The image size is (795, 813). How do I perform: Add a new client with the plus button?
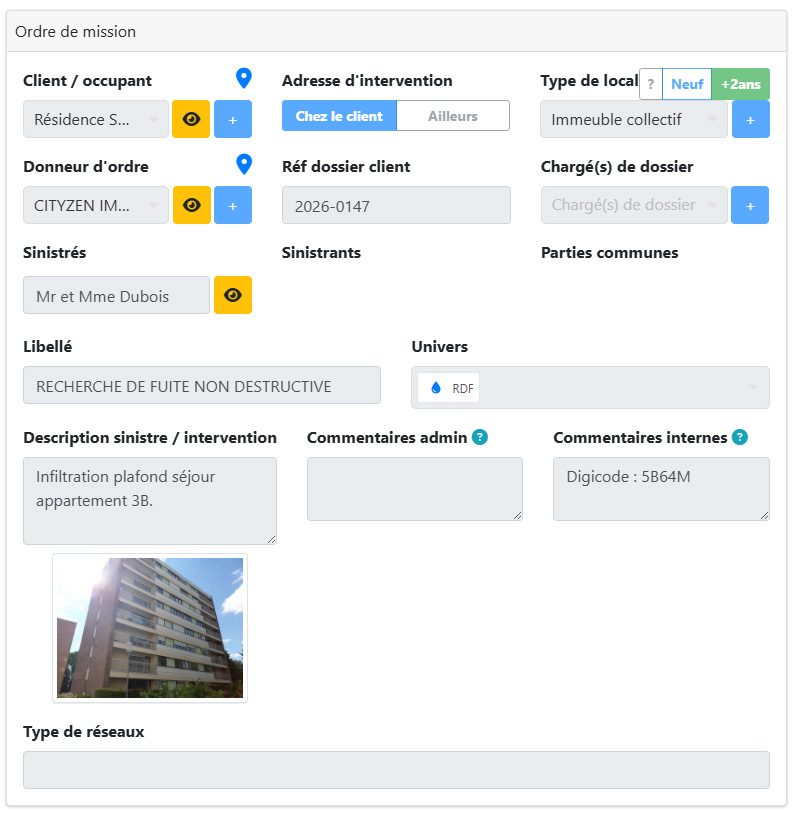[233, 119]
